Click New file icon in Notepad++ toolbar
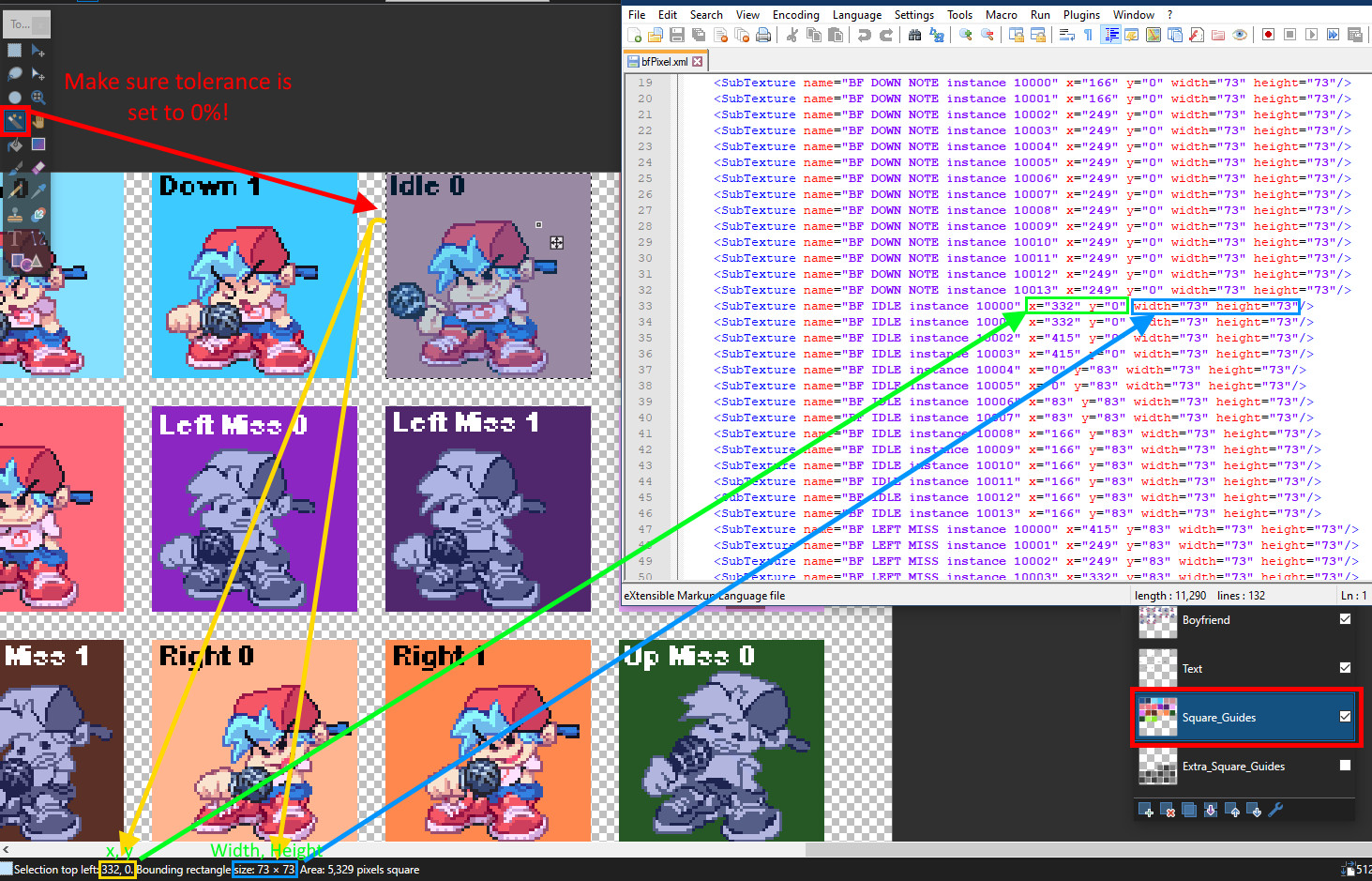This screenshot has width=1372, height=881. pos(634,35)
